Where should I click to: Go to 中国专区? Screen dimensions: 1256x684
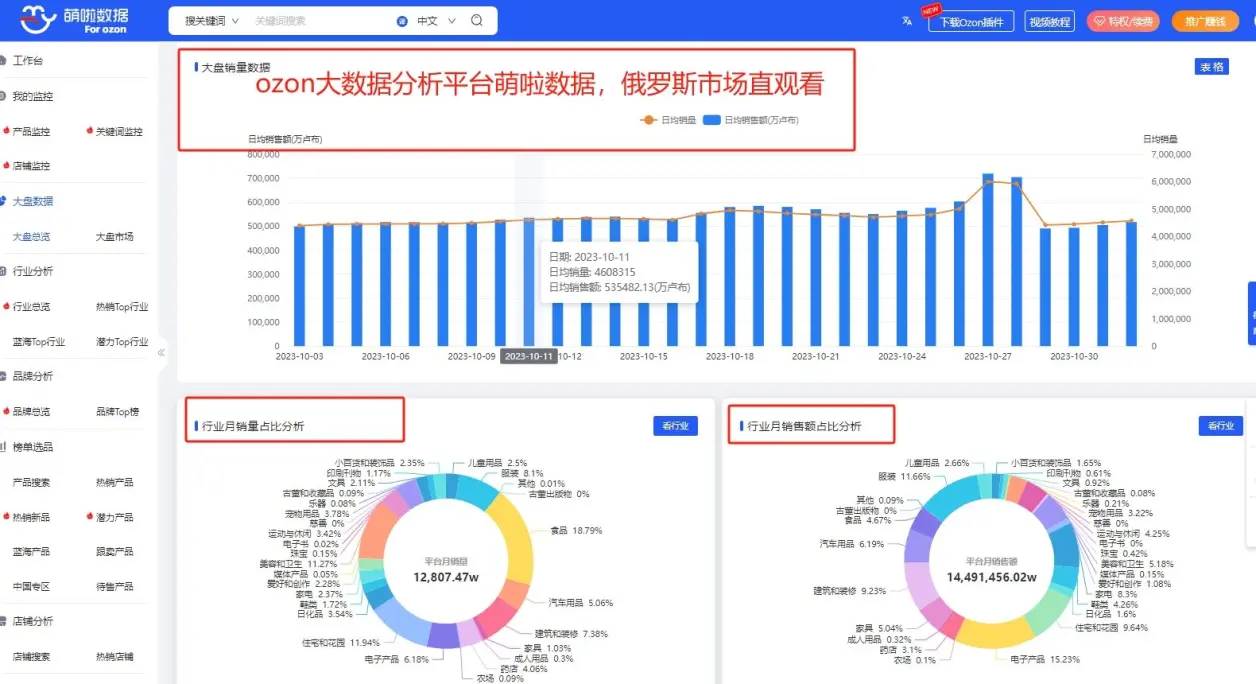tap(31, 587)
